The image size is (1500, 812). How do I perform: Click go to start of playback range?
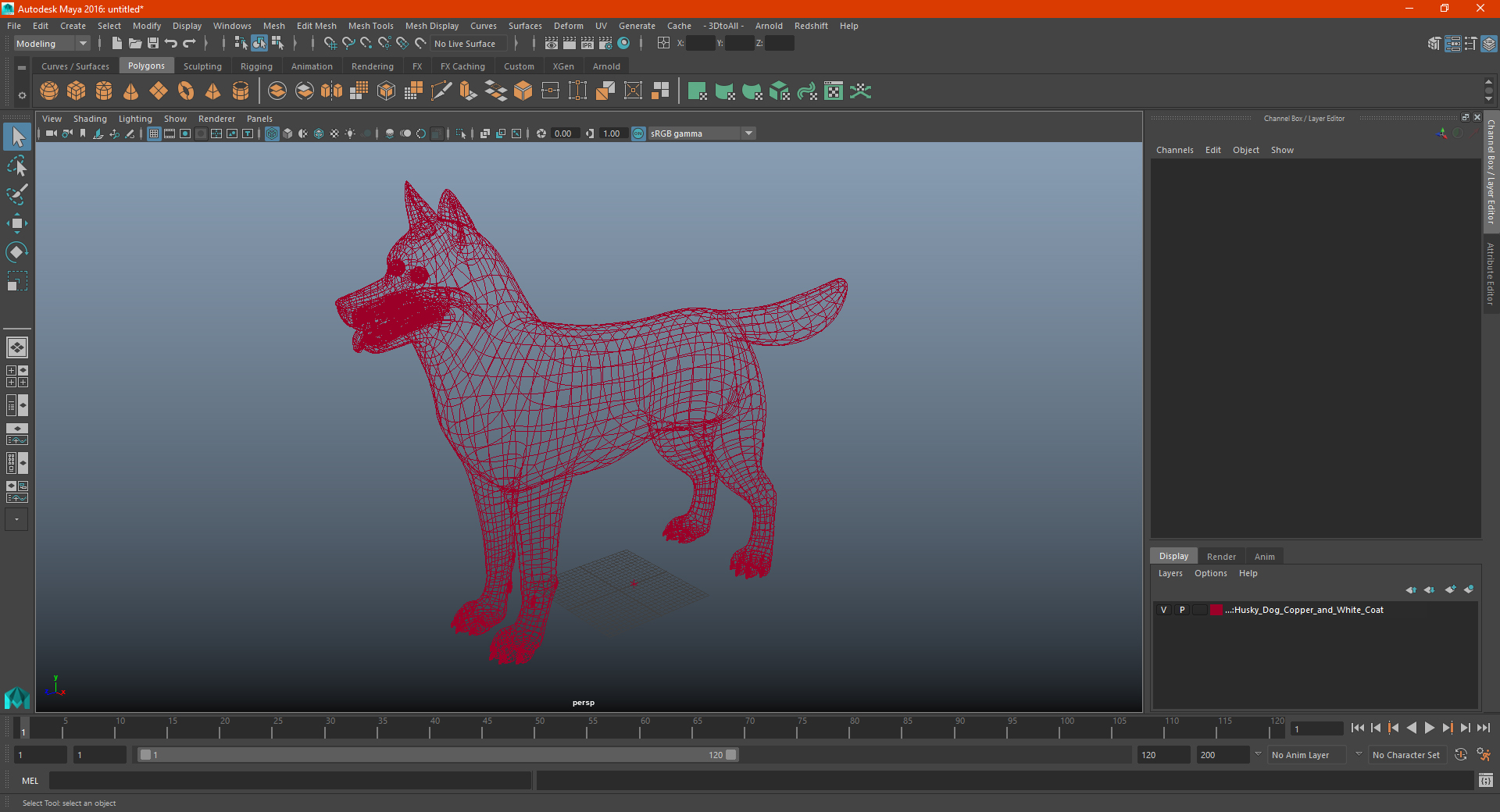tap(1357, 728)
